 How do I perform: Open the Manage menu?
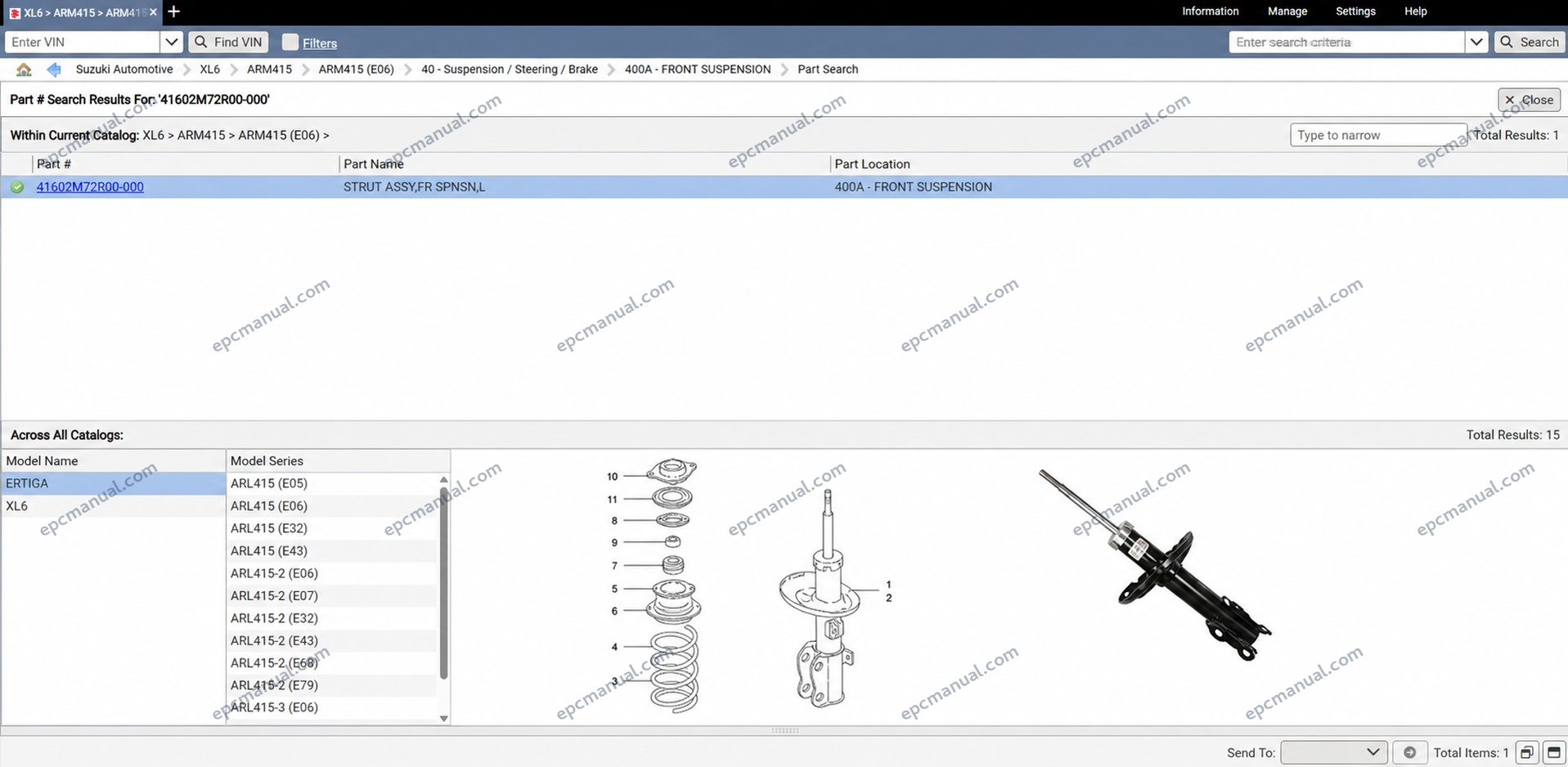click(1287, 11)
